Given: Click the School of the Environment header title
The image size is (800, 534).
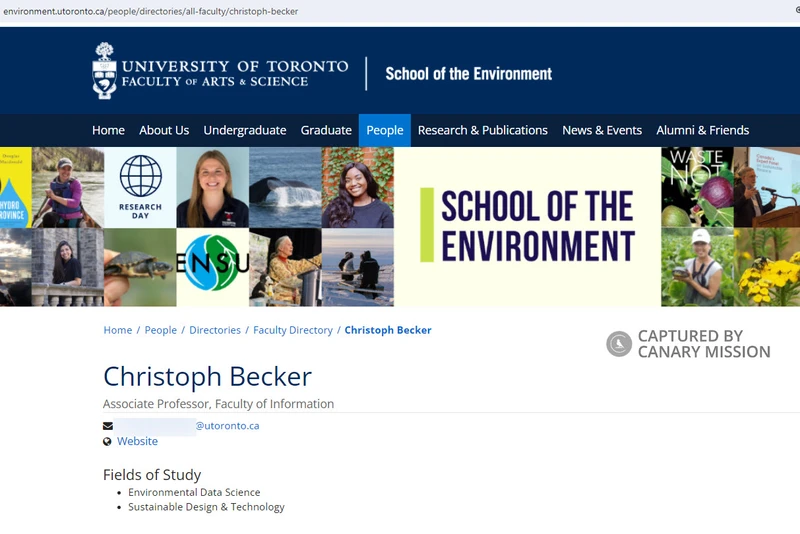Looking at the screenshot, I should click(468, 74).
